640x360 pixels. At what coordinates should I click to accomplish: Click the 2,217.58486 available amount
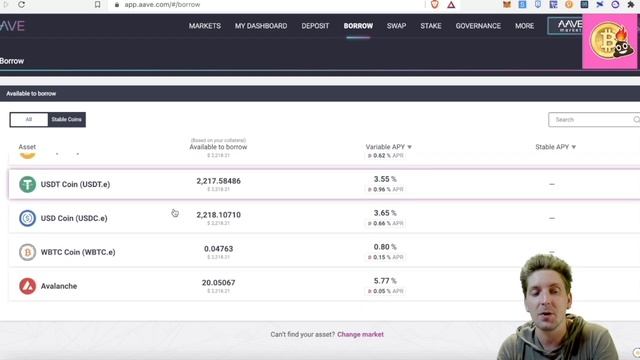[x=218, y=181]
